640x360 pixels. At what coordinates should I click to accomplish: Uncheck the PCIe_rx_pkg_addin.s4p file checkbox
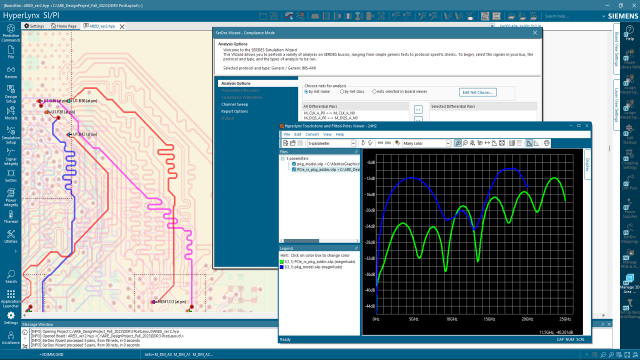(x=293, y=169)
